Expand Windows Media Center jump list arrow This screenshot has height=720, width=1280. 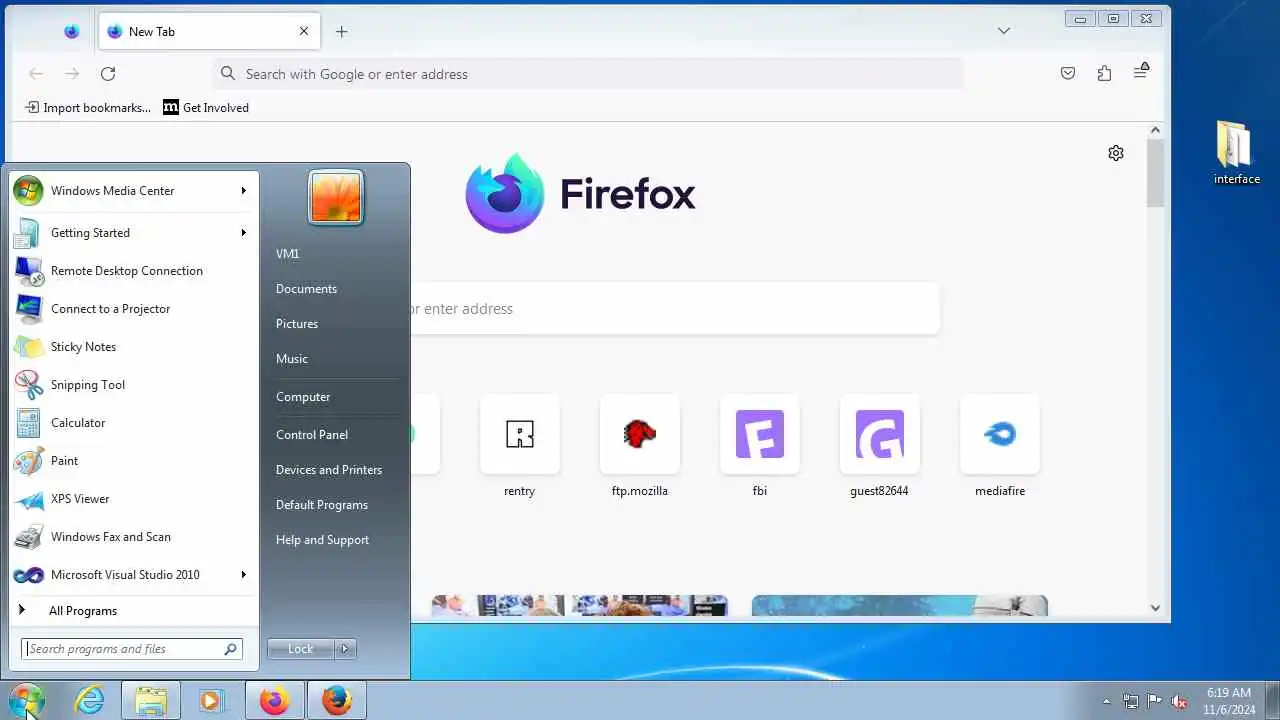point(243,191)
